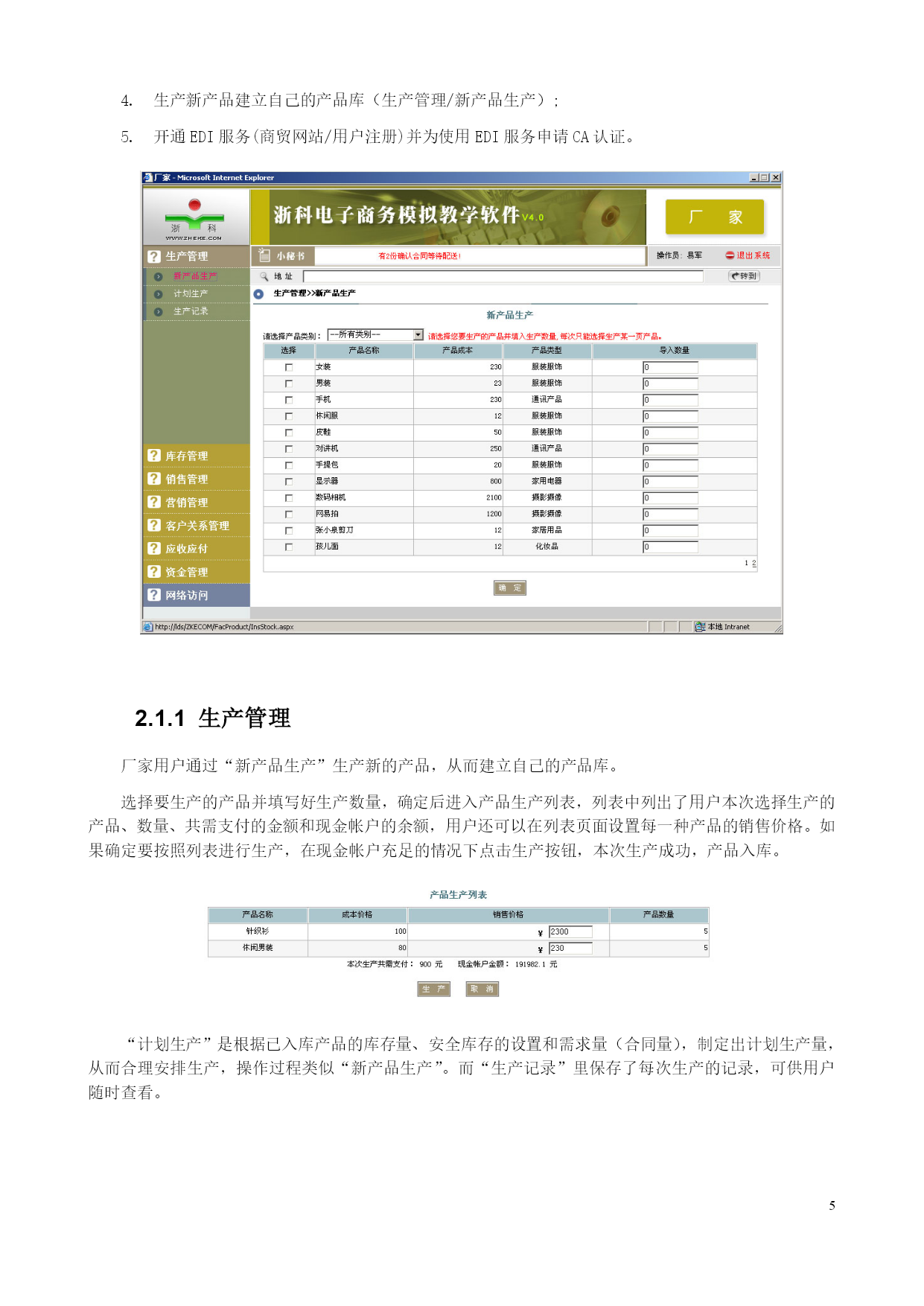924x1306 pixels.
Task: Click the 浙科 logo image
Action: [x=194, y=219]
